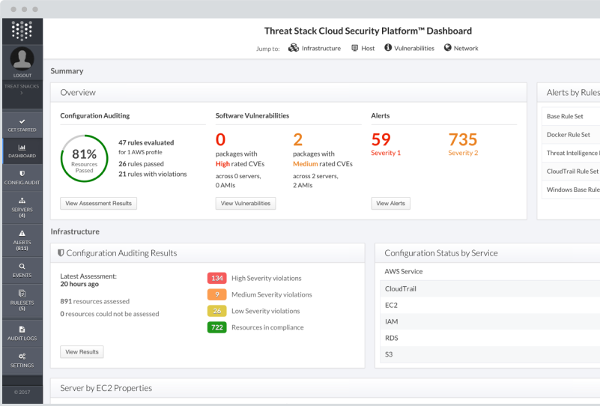Click the user avatar above Logout
Viewport: 600px width, 406px height.
pos(22,60)
